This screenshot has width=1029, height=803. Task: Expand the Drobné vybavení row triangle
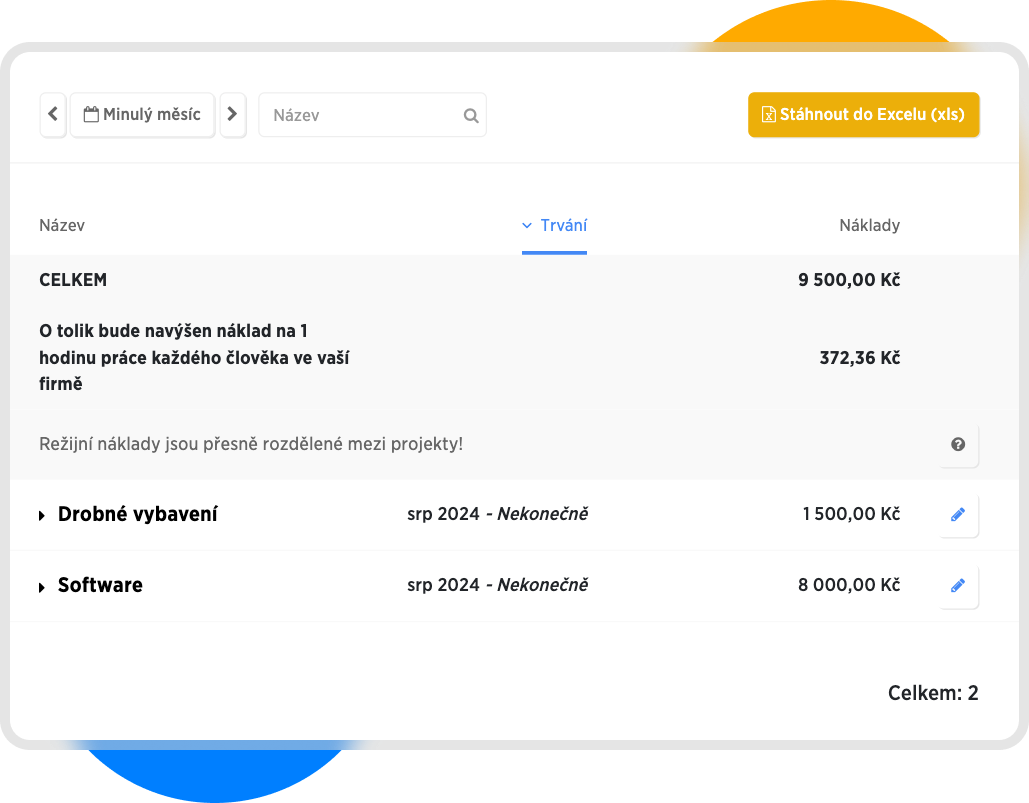coord(42,516)
